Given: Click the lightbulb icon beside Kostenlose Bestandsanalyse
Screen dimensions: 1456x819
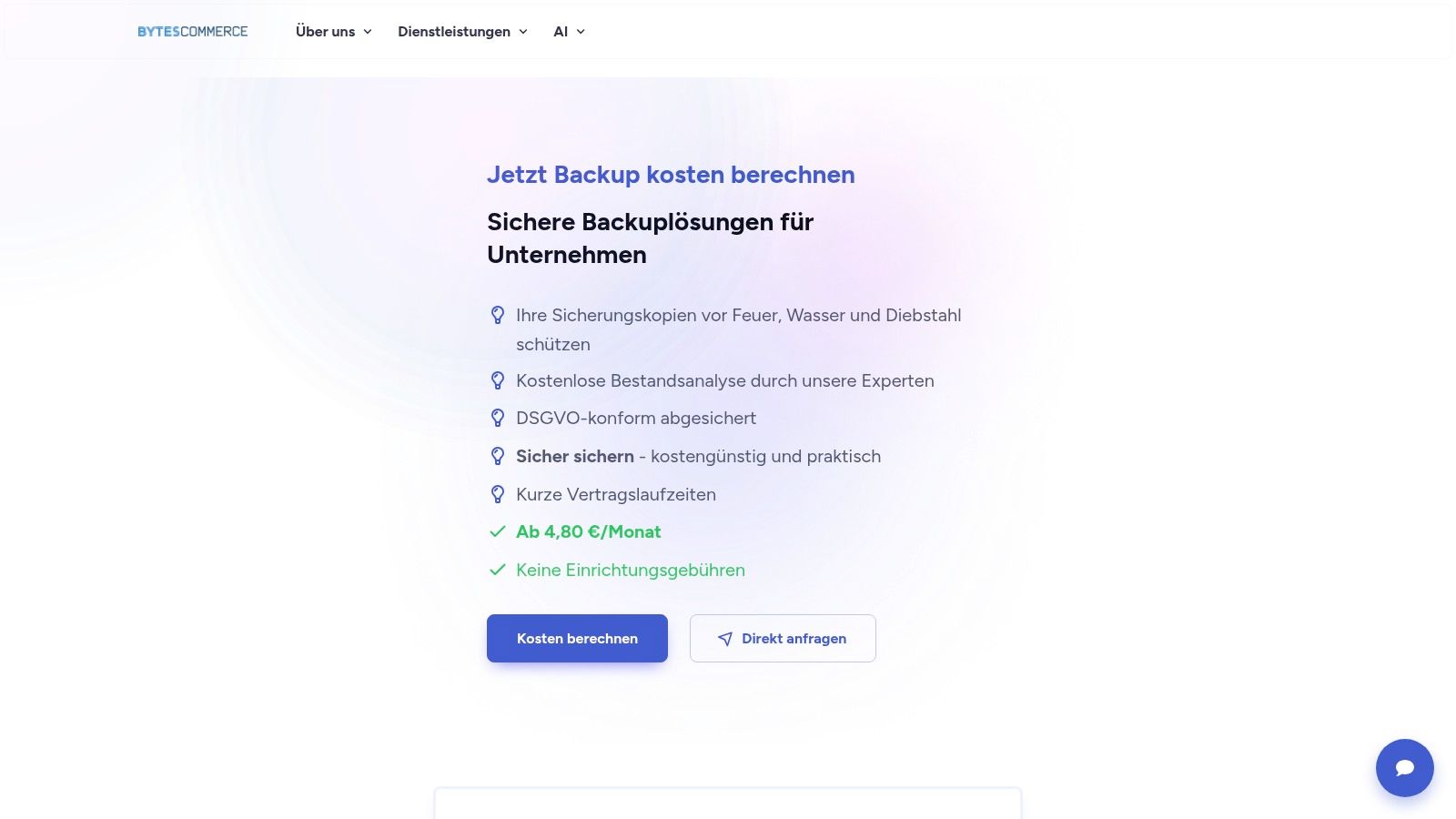Looking at the screenshot, I should click(498, 381).
